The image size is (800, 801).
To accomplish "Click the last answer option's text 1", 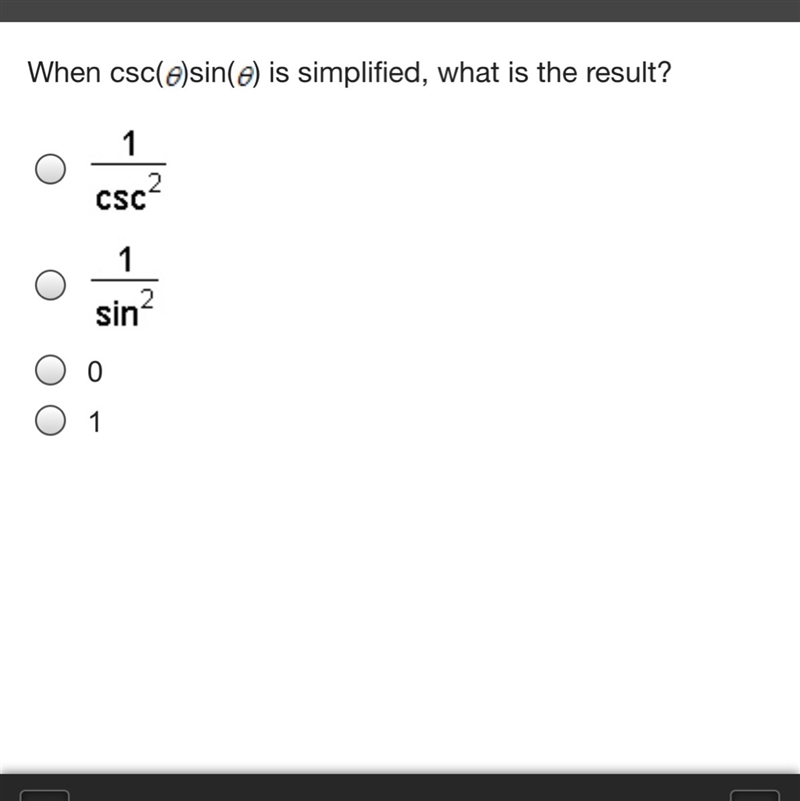I will point(95,422).
